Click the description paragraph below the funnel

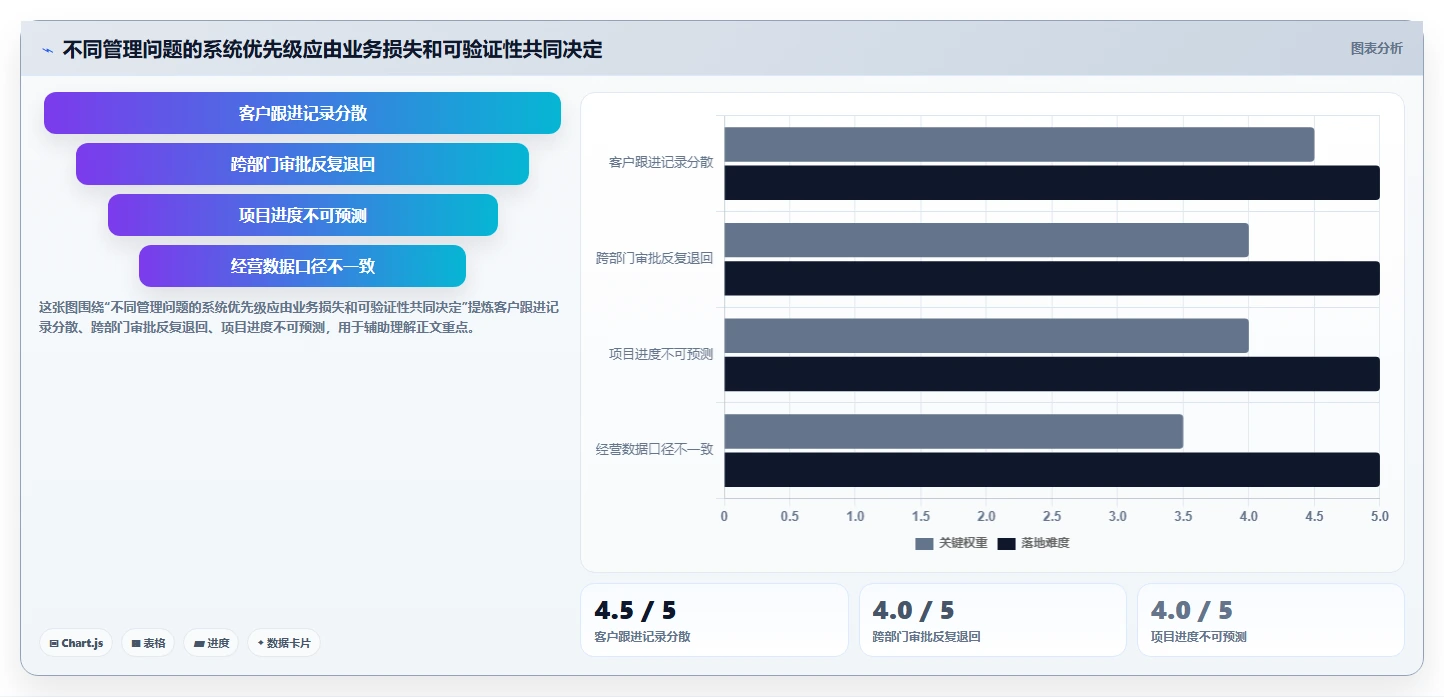click(298, 317)
